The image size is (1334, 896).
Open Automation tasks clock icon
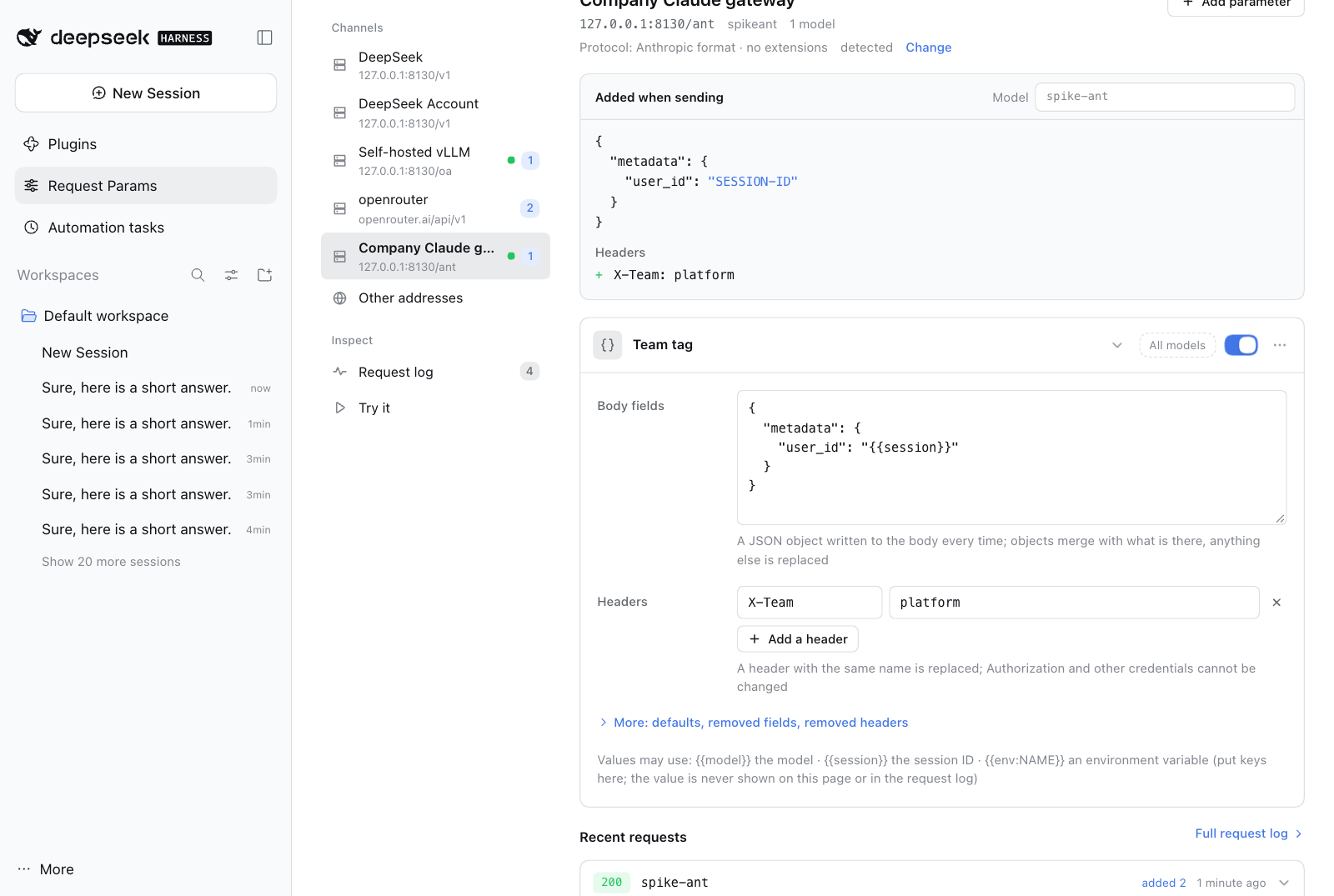tap(32, 228)
